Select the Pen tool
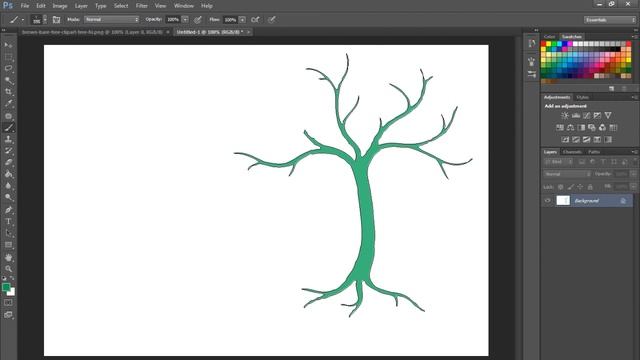The width and height of the screenshot is (640, 360). coord(8,210)
